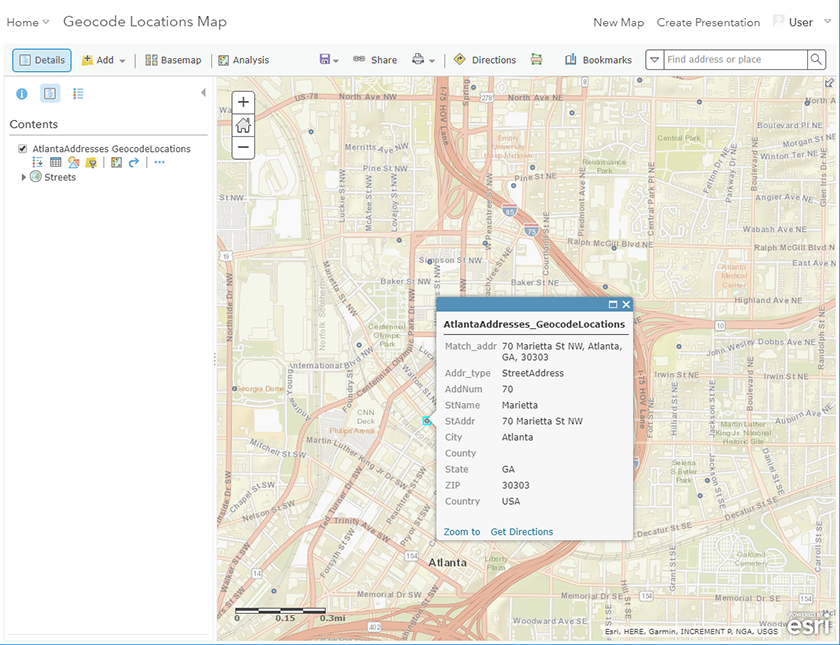This screenshot has width=840, height=645.
Task: Click the zoom out minus button
Action: click(243, 148)
